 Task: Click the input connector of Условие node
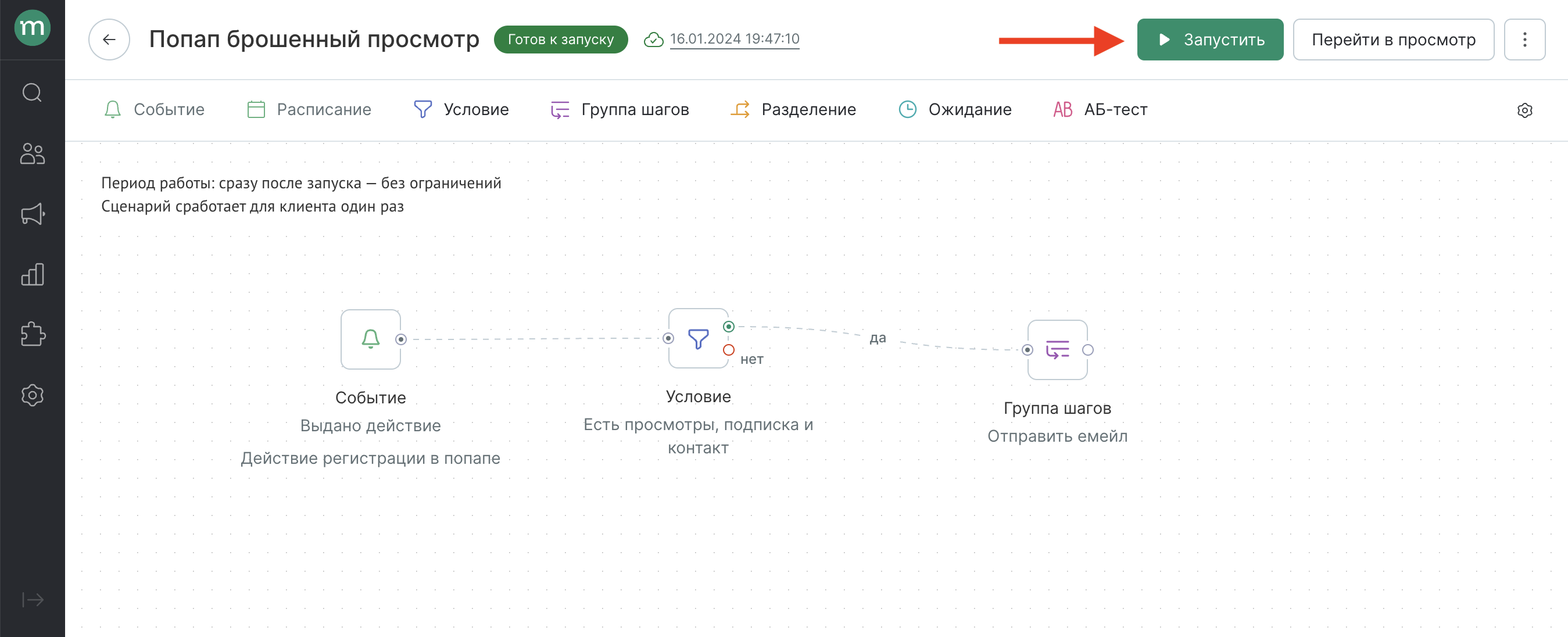668,338
